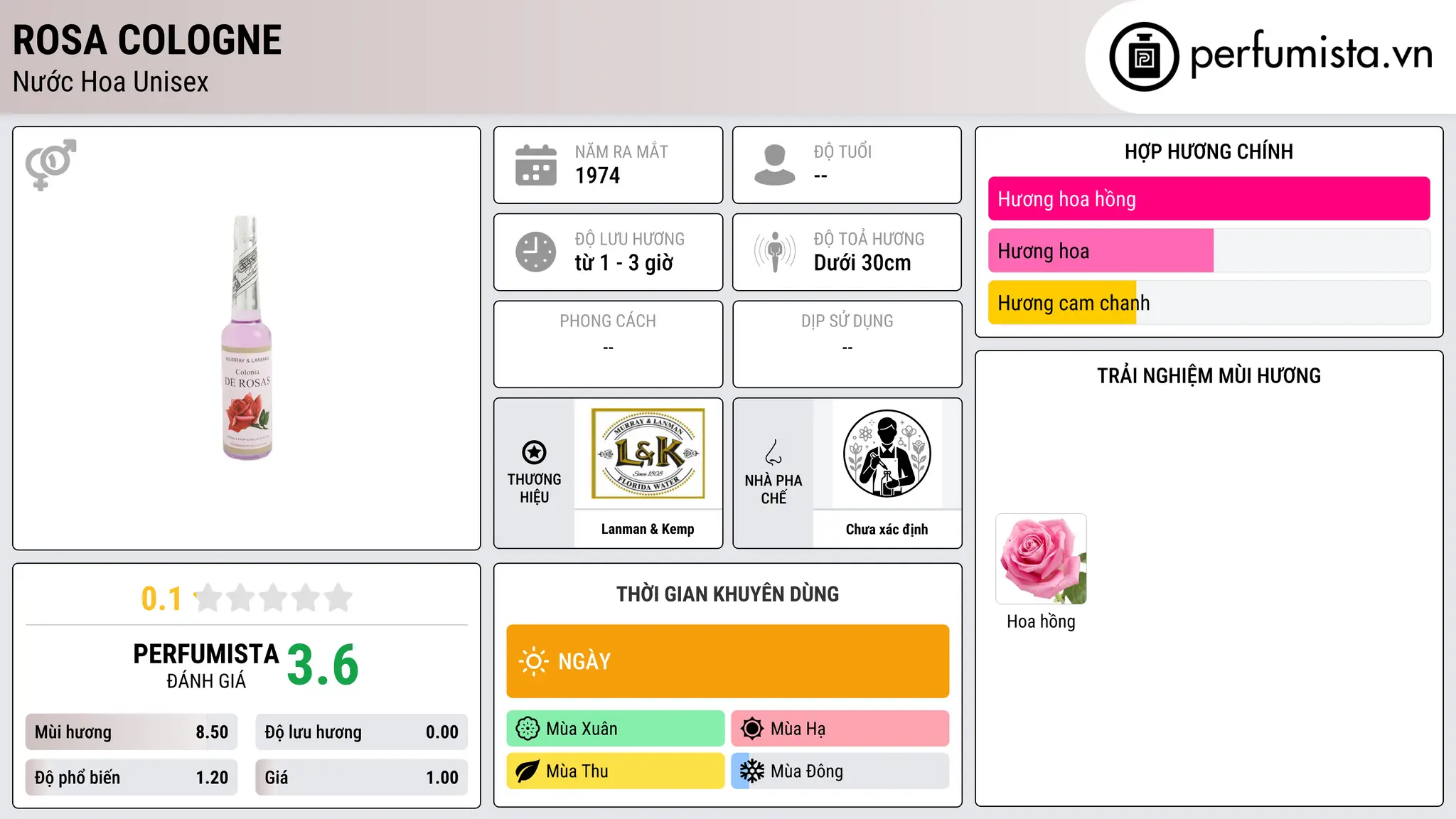Image resolution: width=1456 pixels, height=819 pixels.
Task: Click the sun icon in the Ngày bar
Action: 533,661
